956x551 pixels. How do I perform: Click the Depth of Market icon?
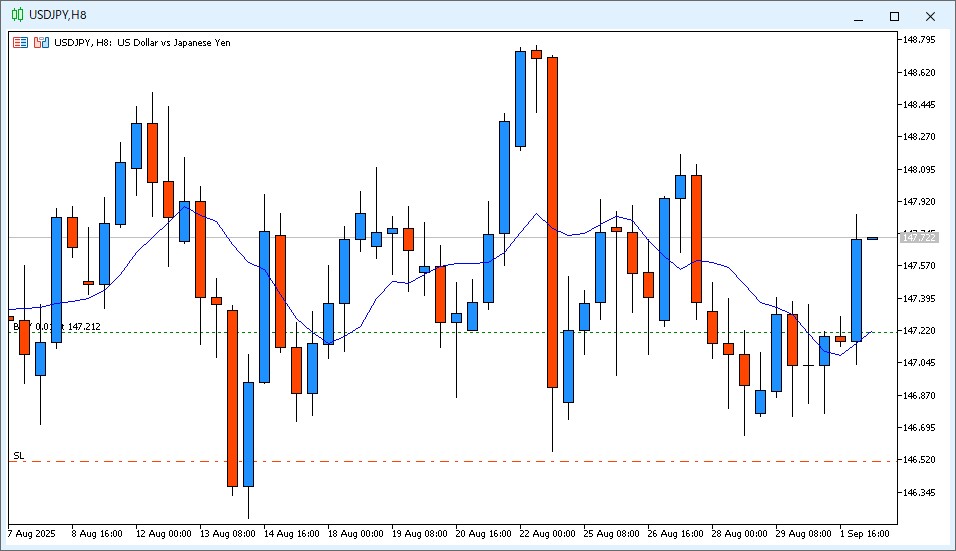tap(41, 43)
